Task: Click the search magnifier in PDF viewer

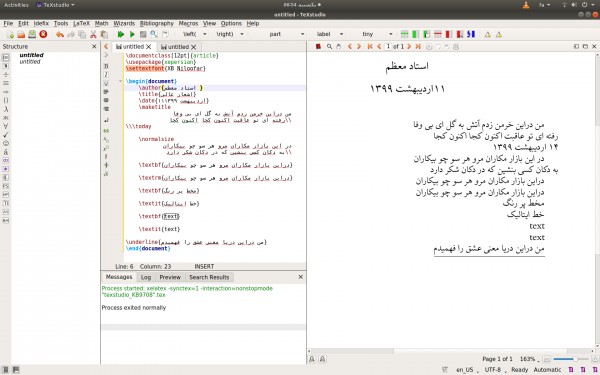Action: [329, 47]
